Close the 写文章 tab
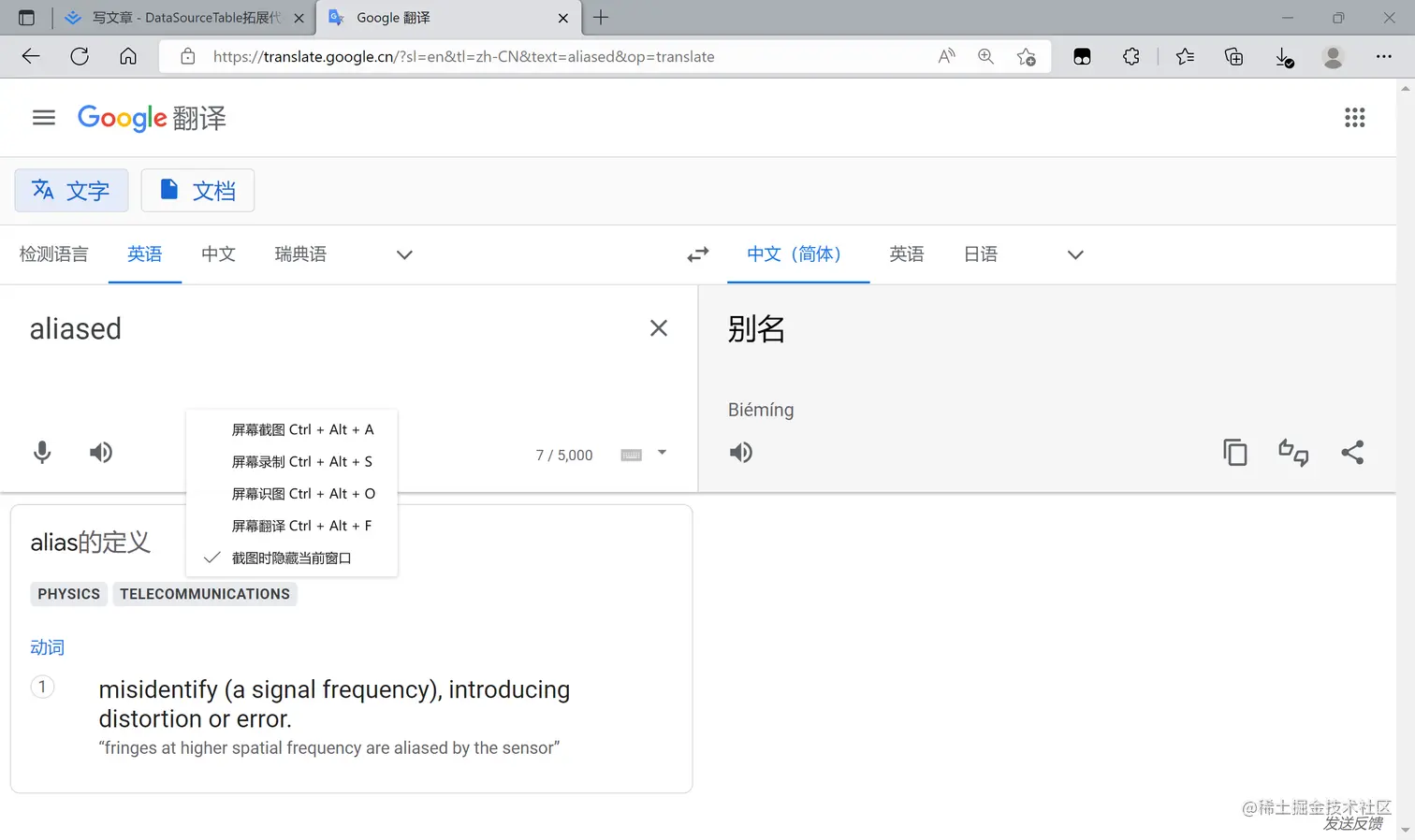 [x=299, y=18]
